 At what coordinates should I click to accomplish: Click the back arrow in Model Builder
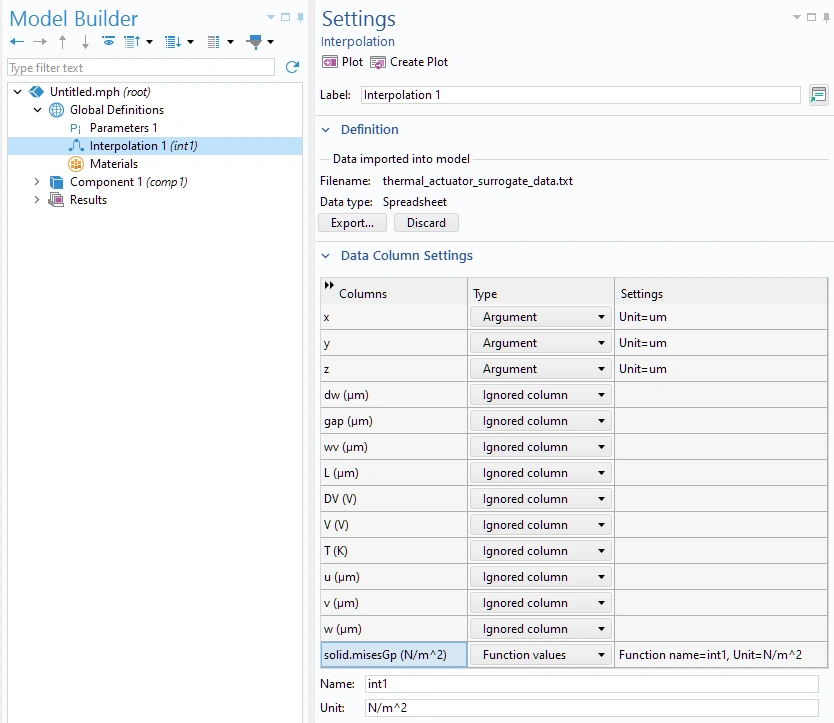pos(17,42)
